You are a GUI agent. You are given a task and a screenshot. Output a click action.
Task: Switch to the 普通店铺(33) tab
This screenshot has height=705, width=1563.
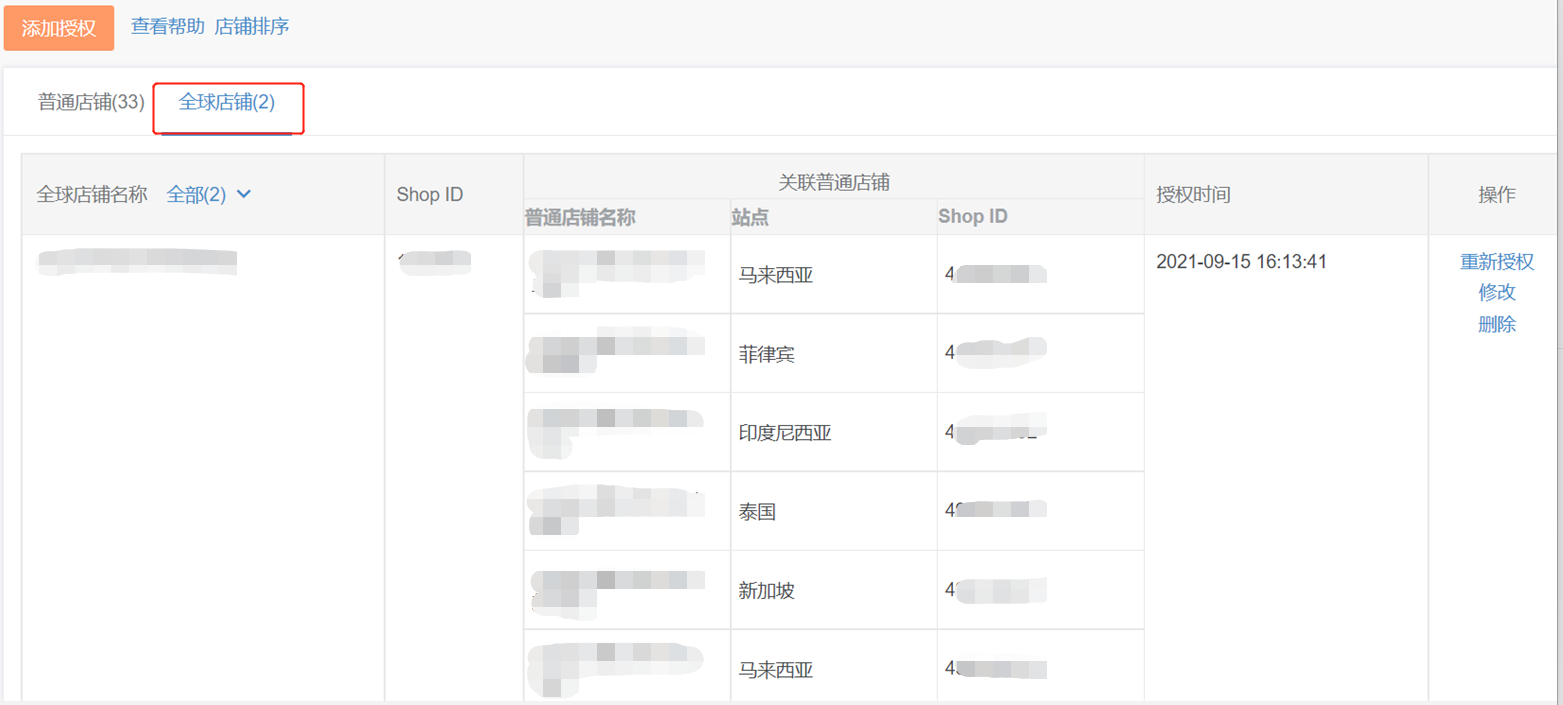(92, 102)
